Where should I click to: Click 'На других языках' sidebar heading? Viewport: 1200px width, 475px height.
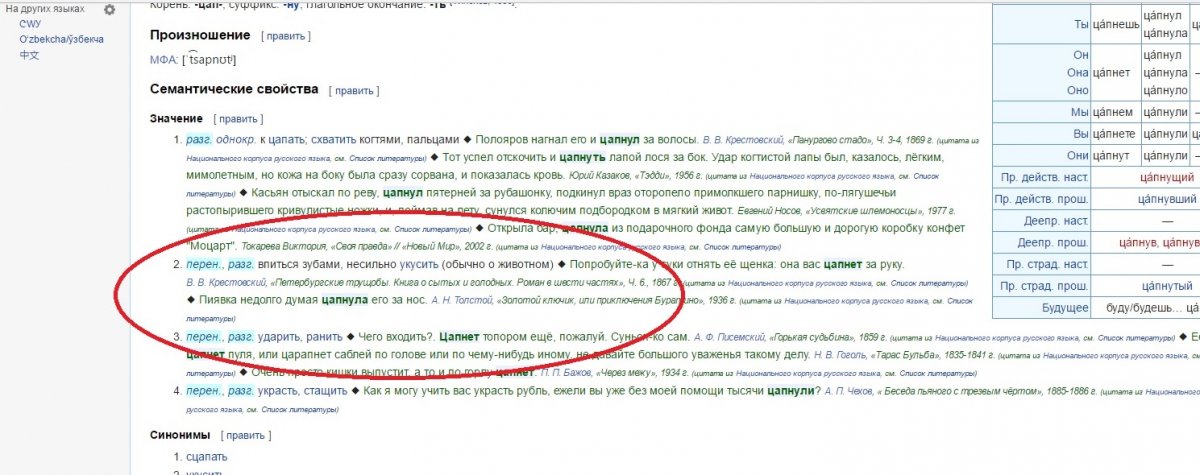click(x=45, y=9)
